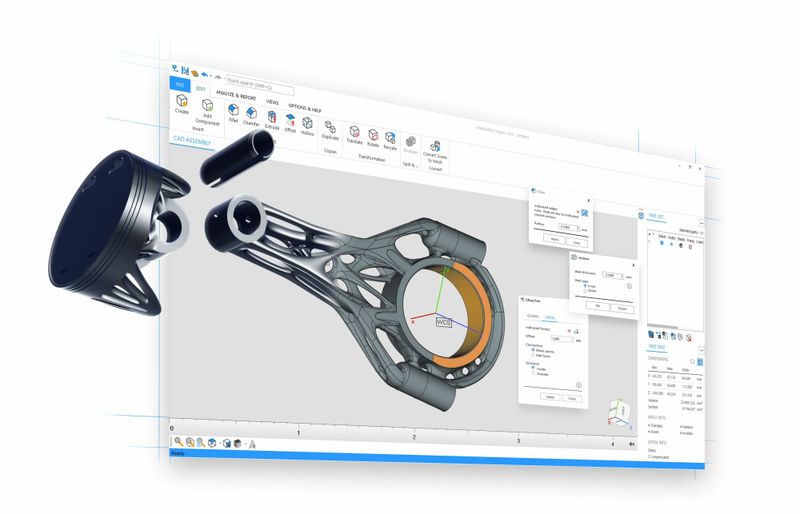Click the shaded cube icon in bottom toolbar

click(x=227, y=444)
